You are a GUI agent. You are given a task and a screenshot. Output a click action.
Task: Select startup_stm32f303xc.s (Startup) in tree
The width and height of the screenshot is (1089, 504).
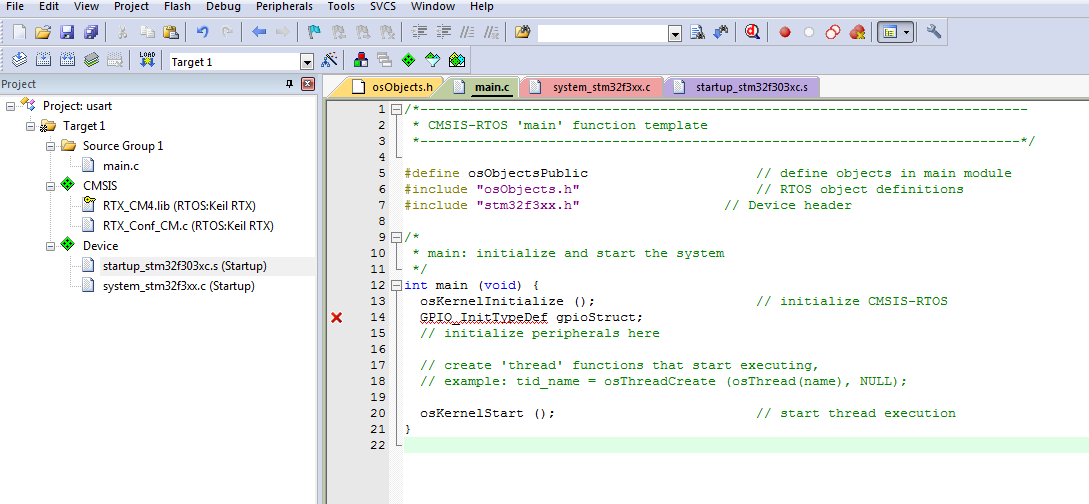coord(185,266)
